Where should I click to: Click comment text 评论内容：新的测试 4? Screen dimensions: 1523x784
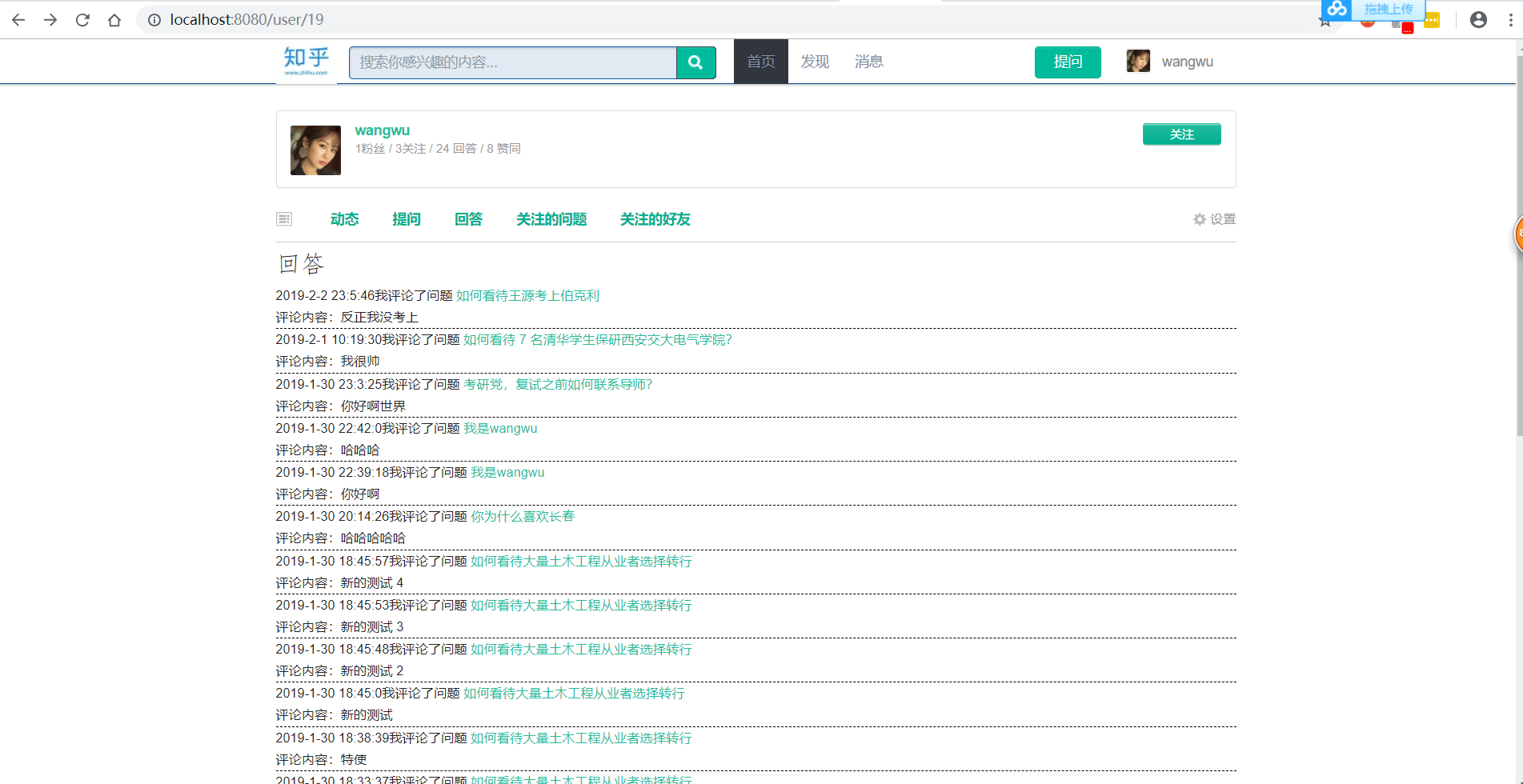340,583
